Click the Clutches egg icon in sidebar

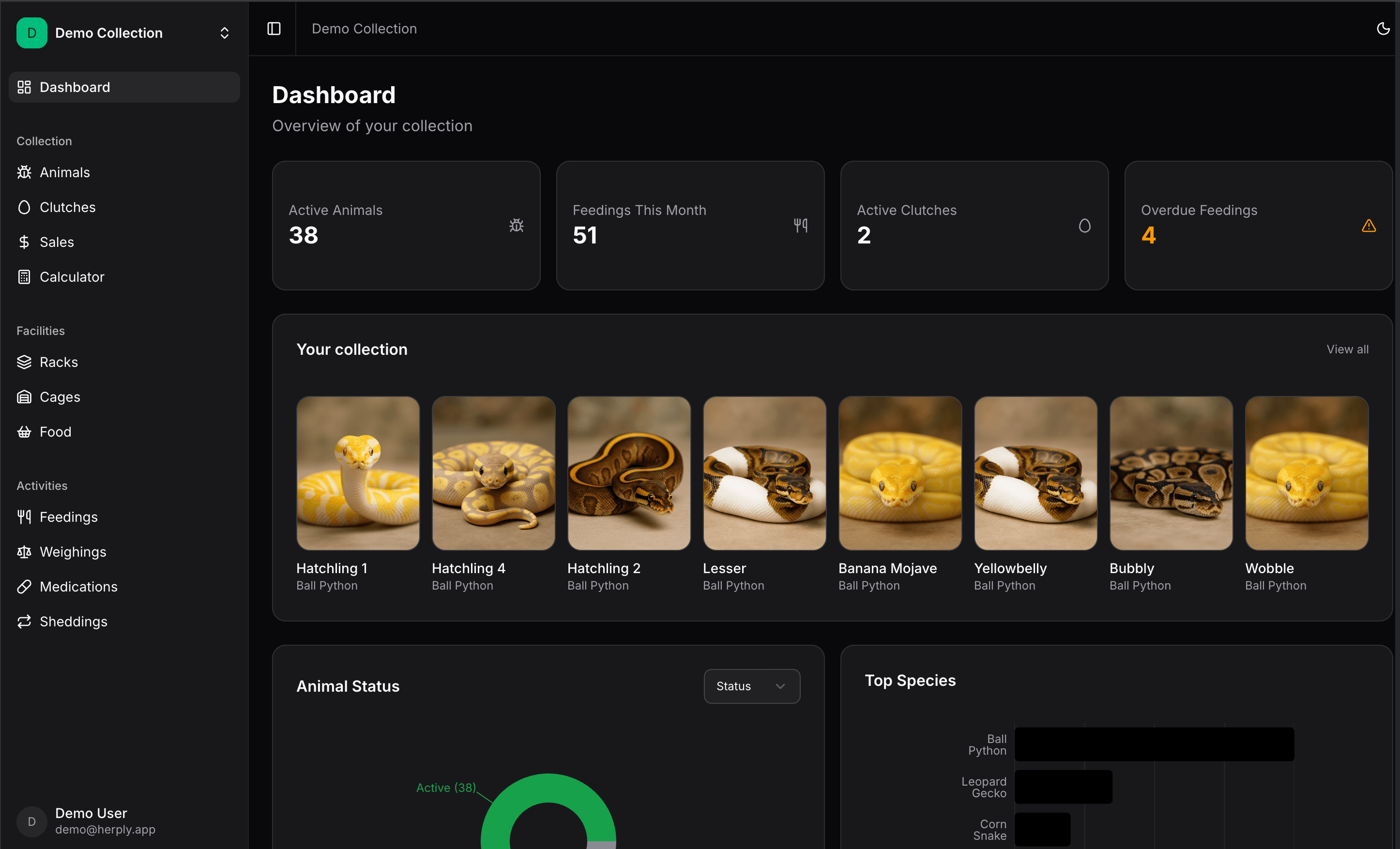tap(24, 208)
